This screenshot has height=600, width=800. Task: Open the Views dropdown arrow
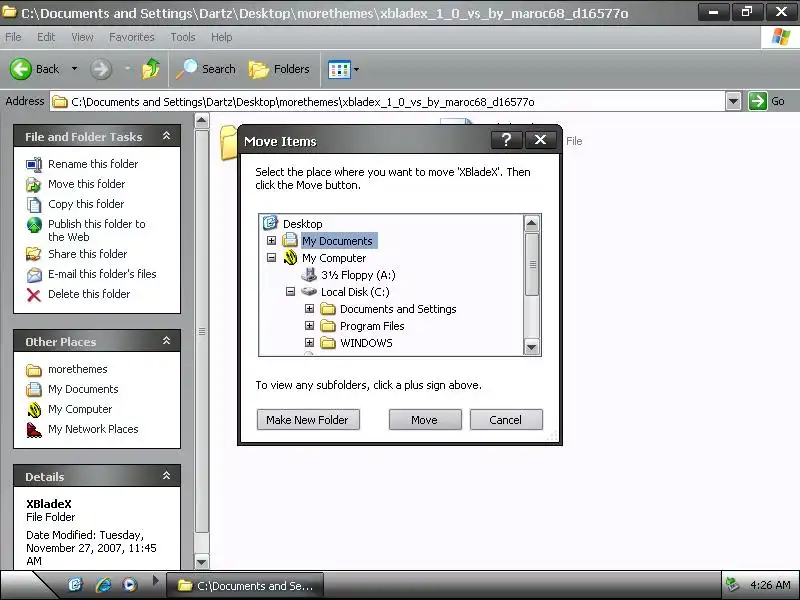pos(357,69)
